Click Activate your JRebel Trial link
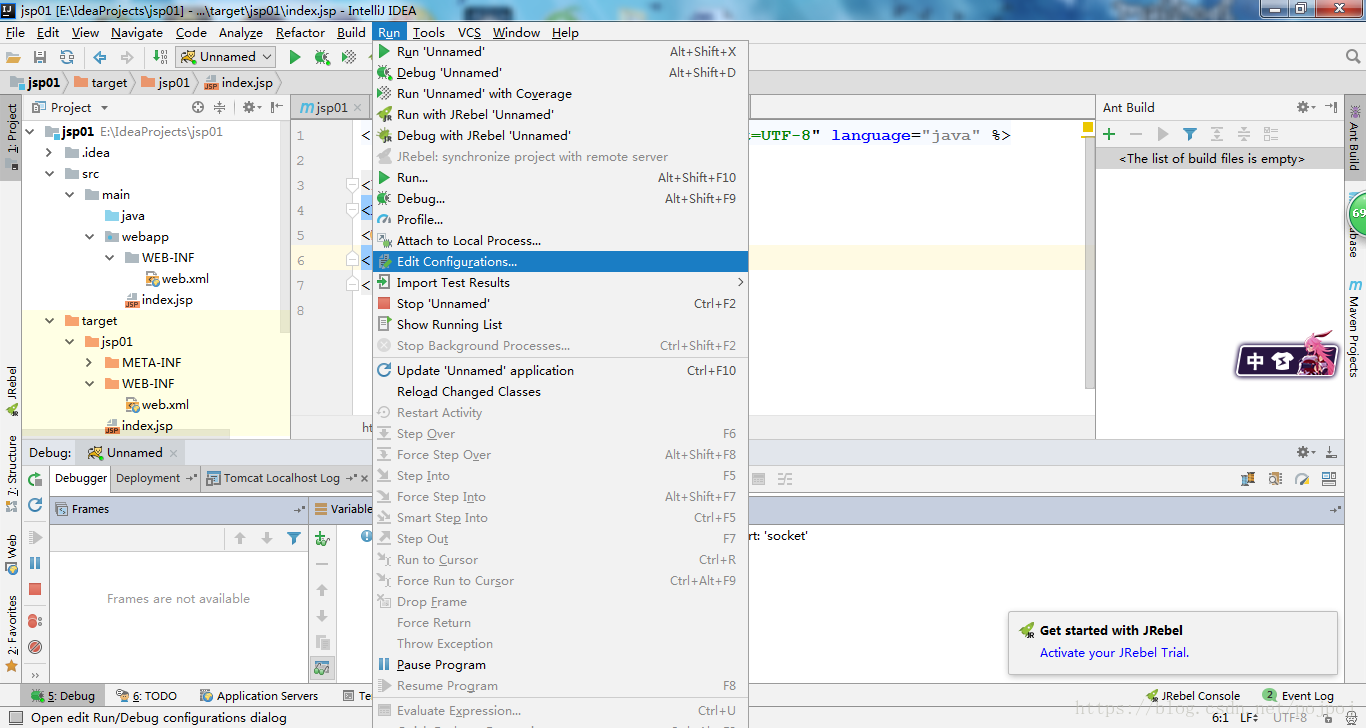Viewport: 1366px width, 728px height. pos(1114,652)
